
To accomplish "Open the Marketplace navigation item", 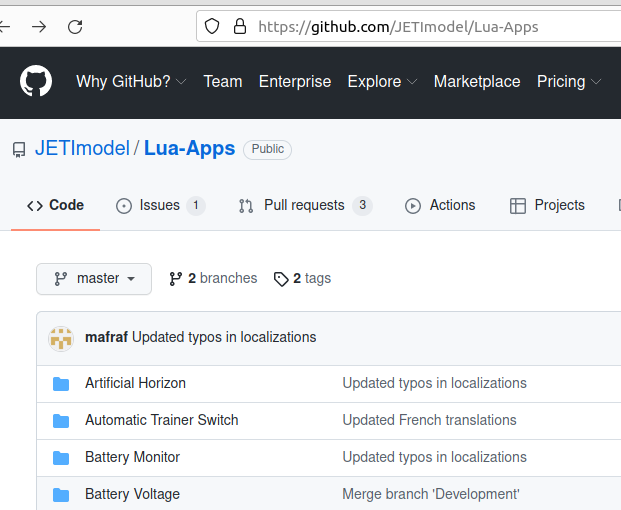I will pyautogui.click(x=477, y=82).
